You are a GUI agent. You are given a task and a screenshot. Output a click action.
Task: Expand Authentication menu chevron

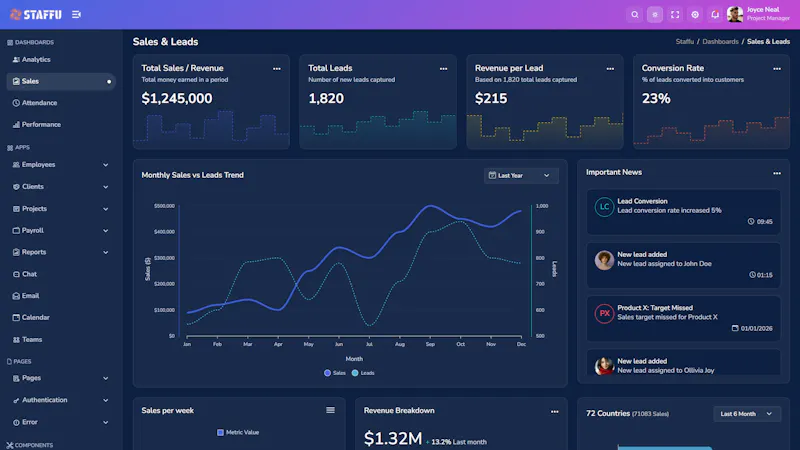click(106, 400)
